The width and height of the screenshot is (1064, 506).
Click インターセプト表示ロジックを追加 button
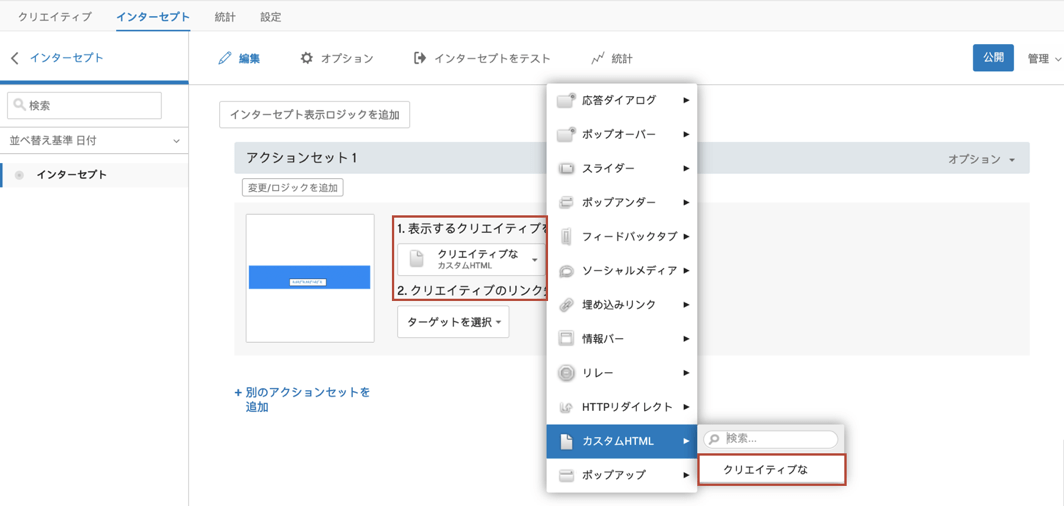(314, 115)
